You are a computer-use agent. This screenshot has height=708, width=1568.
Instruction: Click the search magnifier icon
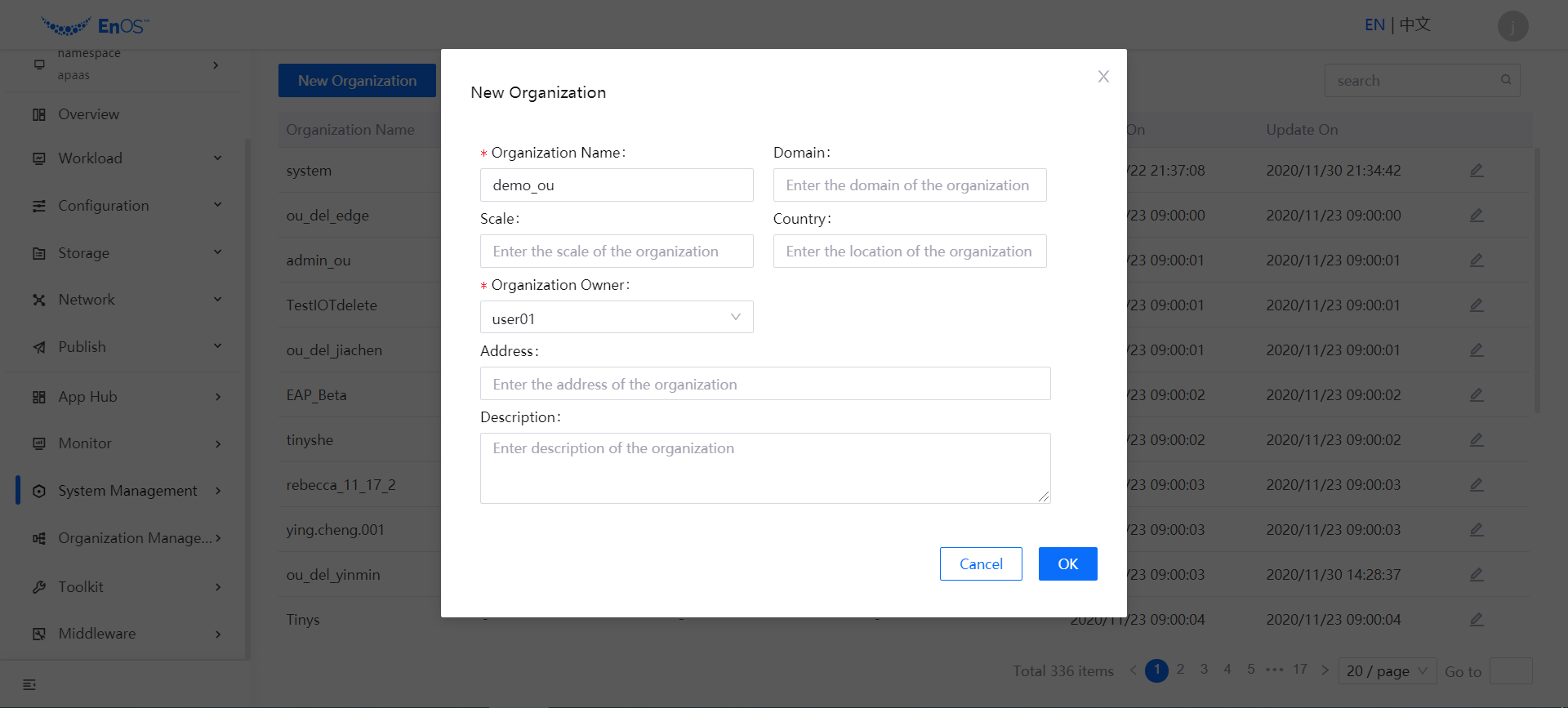click(x=1505, y=80)
